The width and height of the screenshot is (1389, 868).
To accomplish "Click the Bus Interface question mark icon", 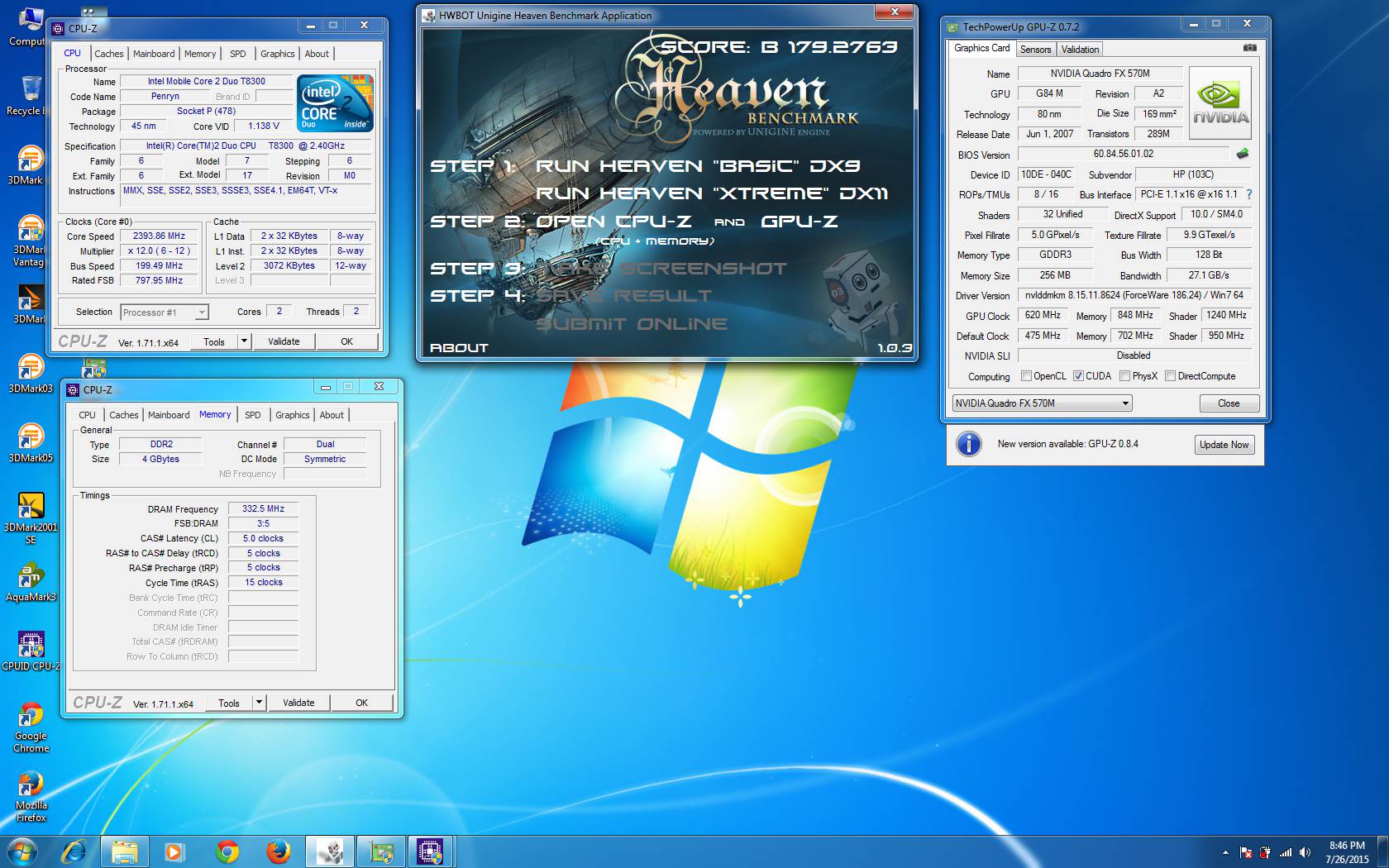I will click(1249, 194).
